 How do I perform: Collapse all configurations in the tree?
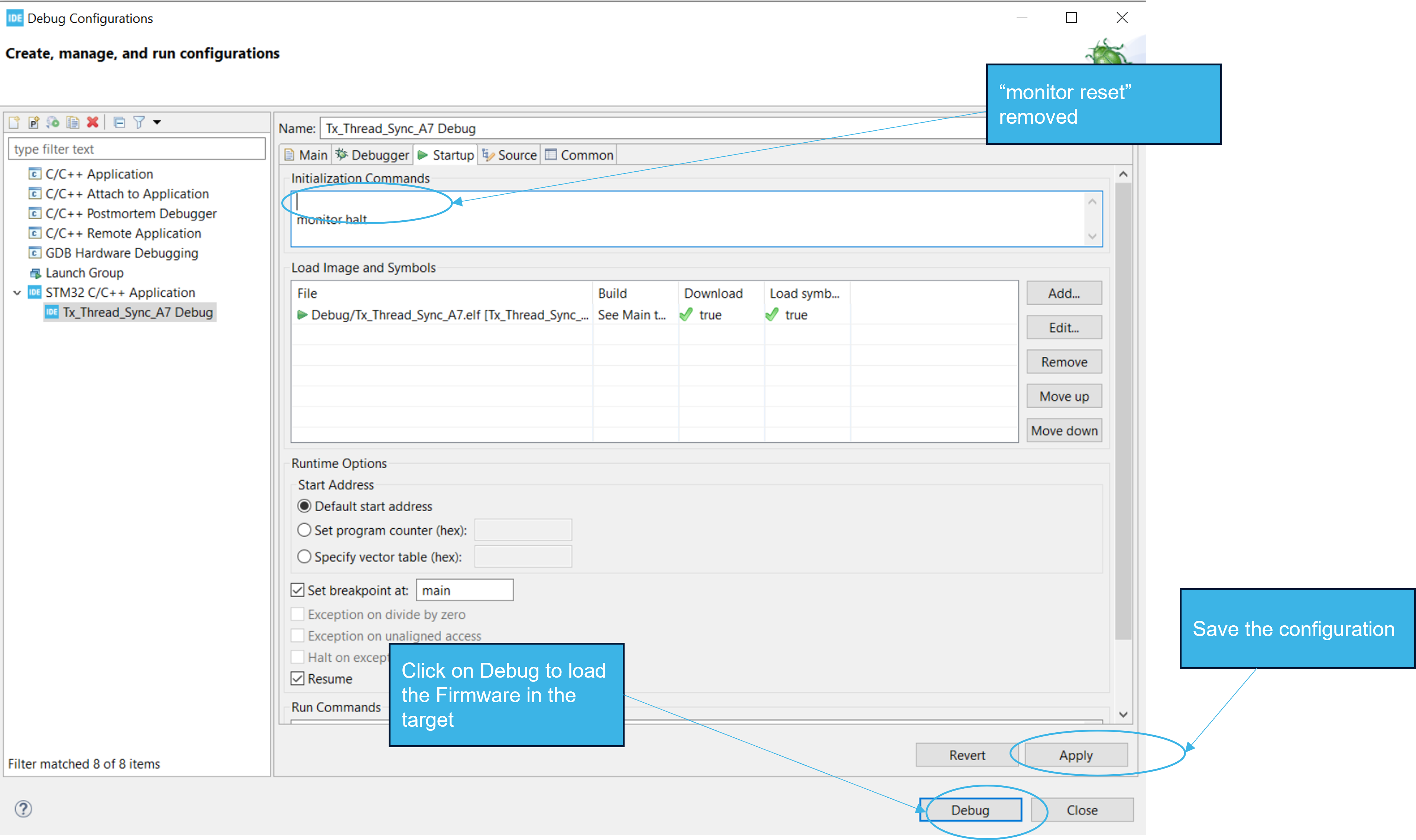pyautogui.click(x=119, y=122)
